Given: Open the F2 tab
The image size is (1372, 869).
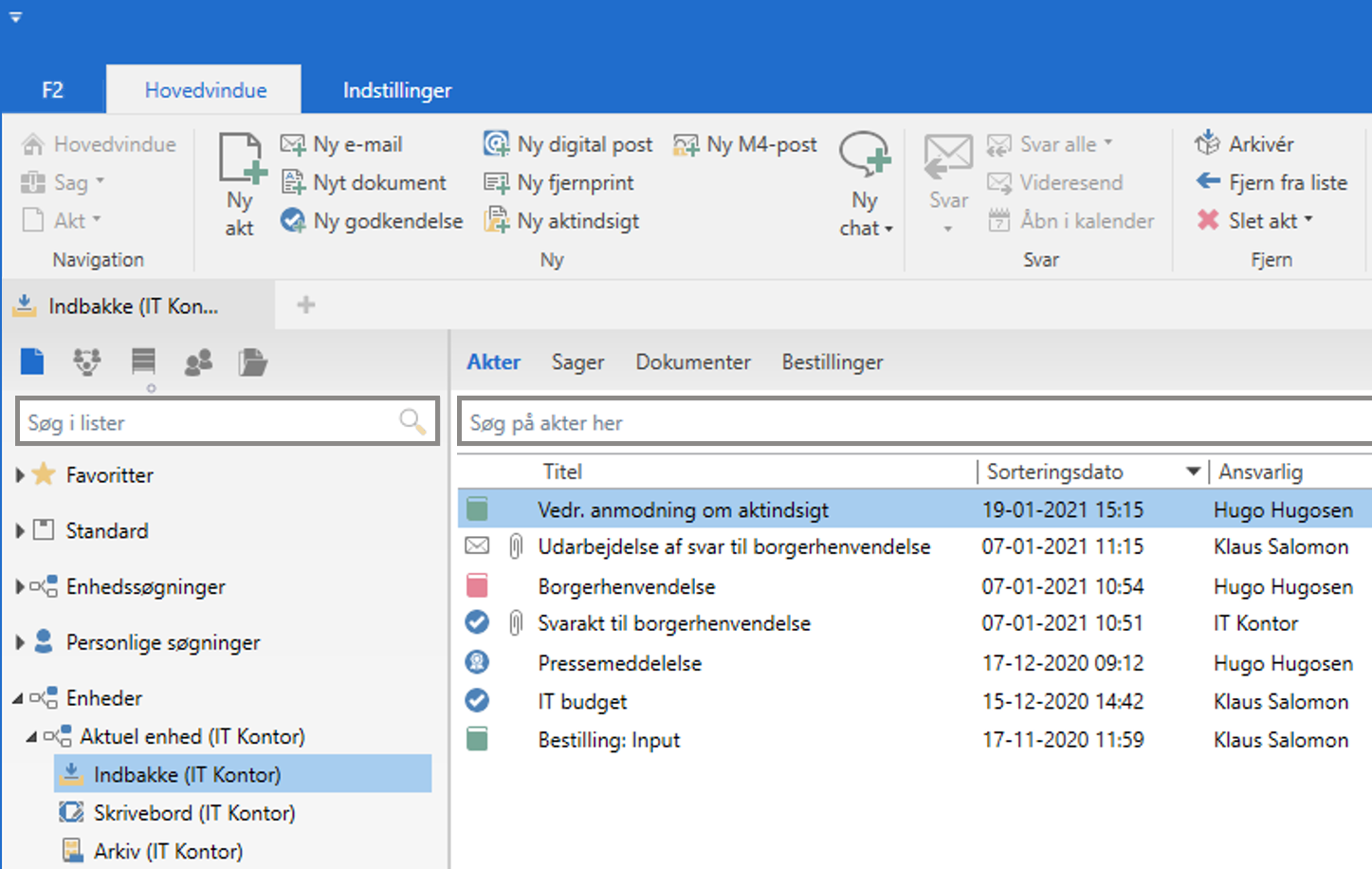Looking at the screenshot, I should pyautogui.click(x=53, y=90).
